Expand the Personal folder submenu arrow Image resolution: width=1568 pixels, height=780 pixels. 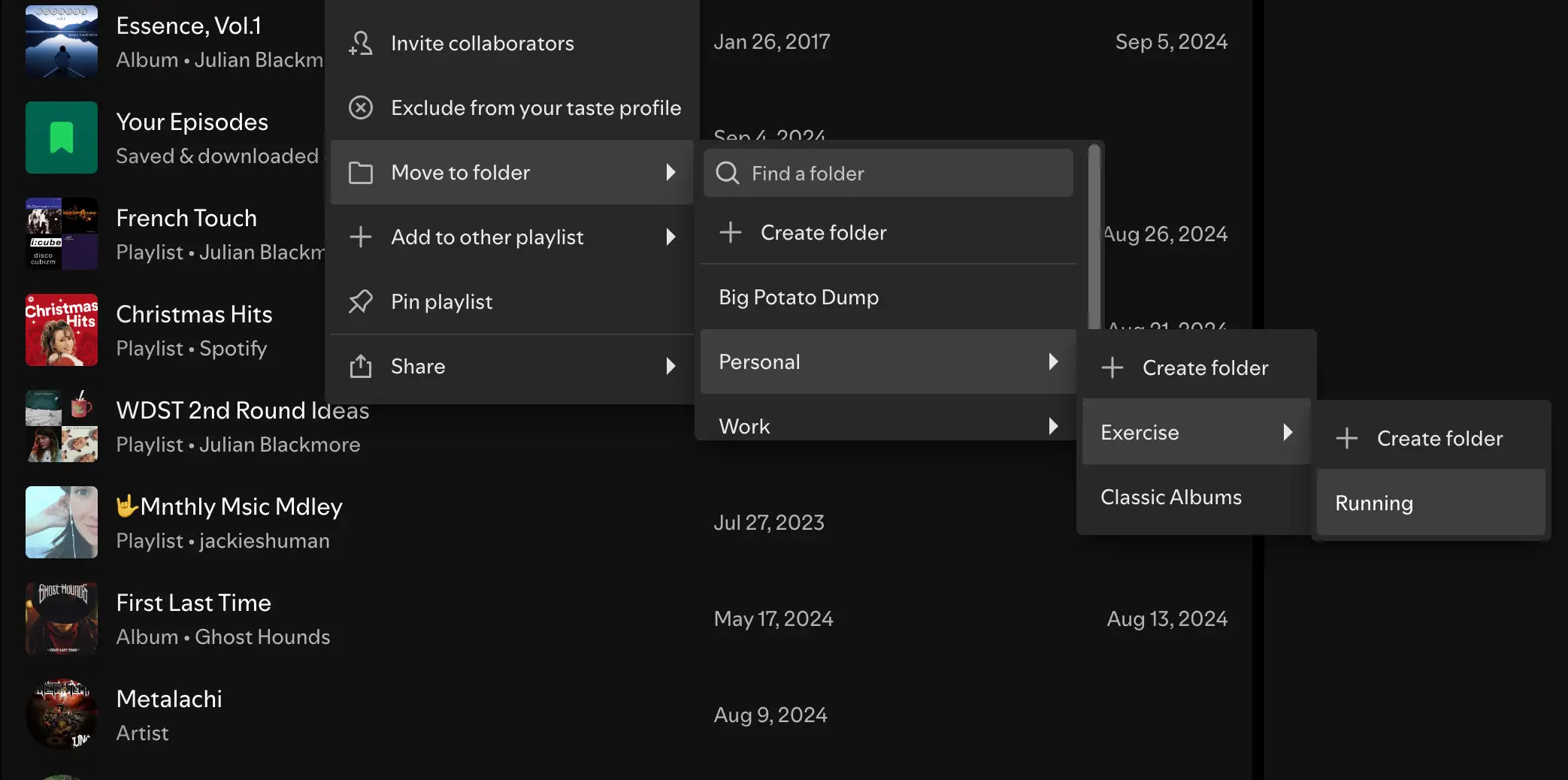tap(1053, 361)
